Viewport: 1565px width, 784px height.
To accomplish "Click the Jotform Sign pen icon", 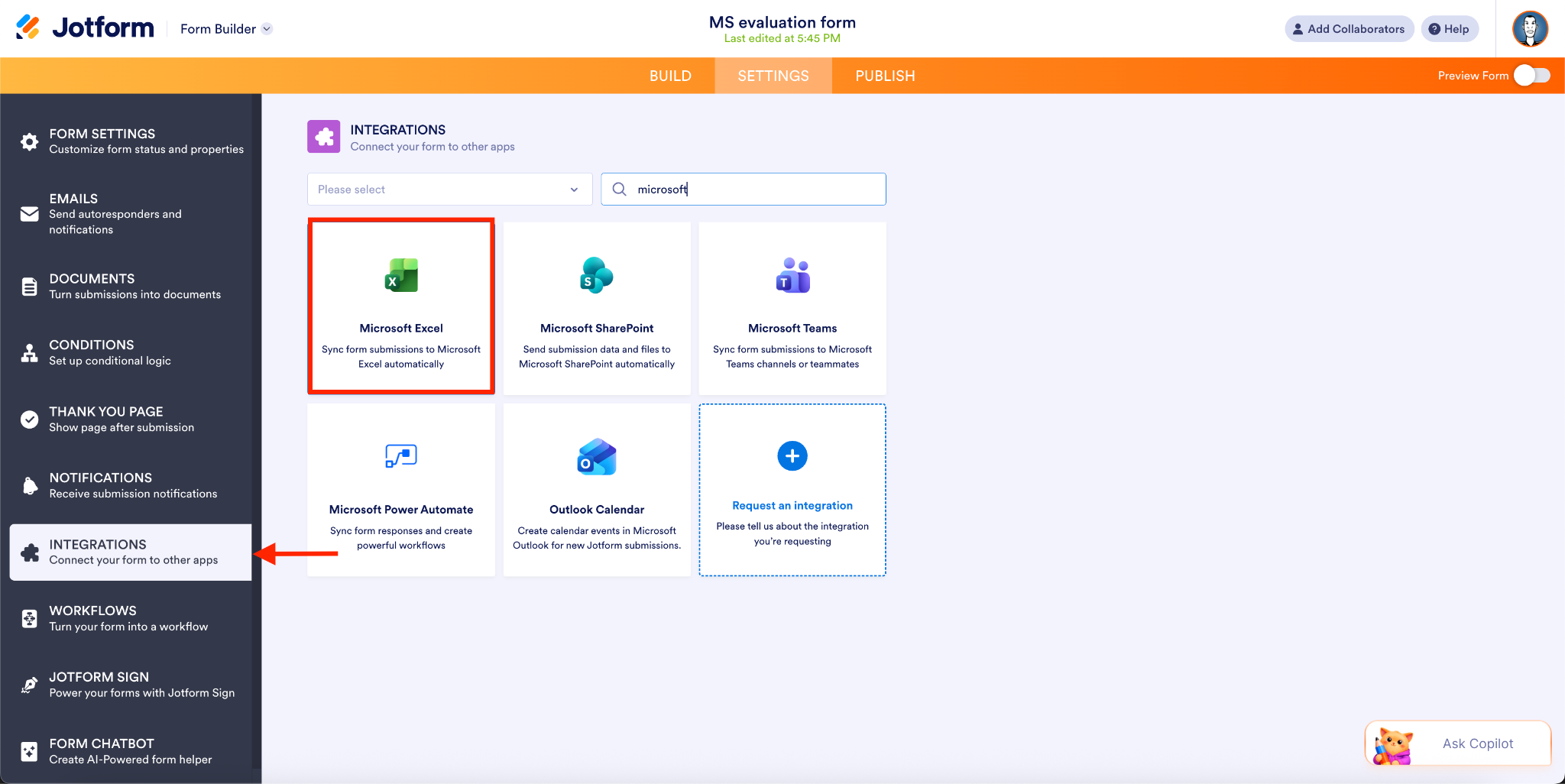I will click(x=28, y=684).
